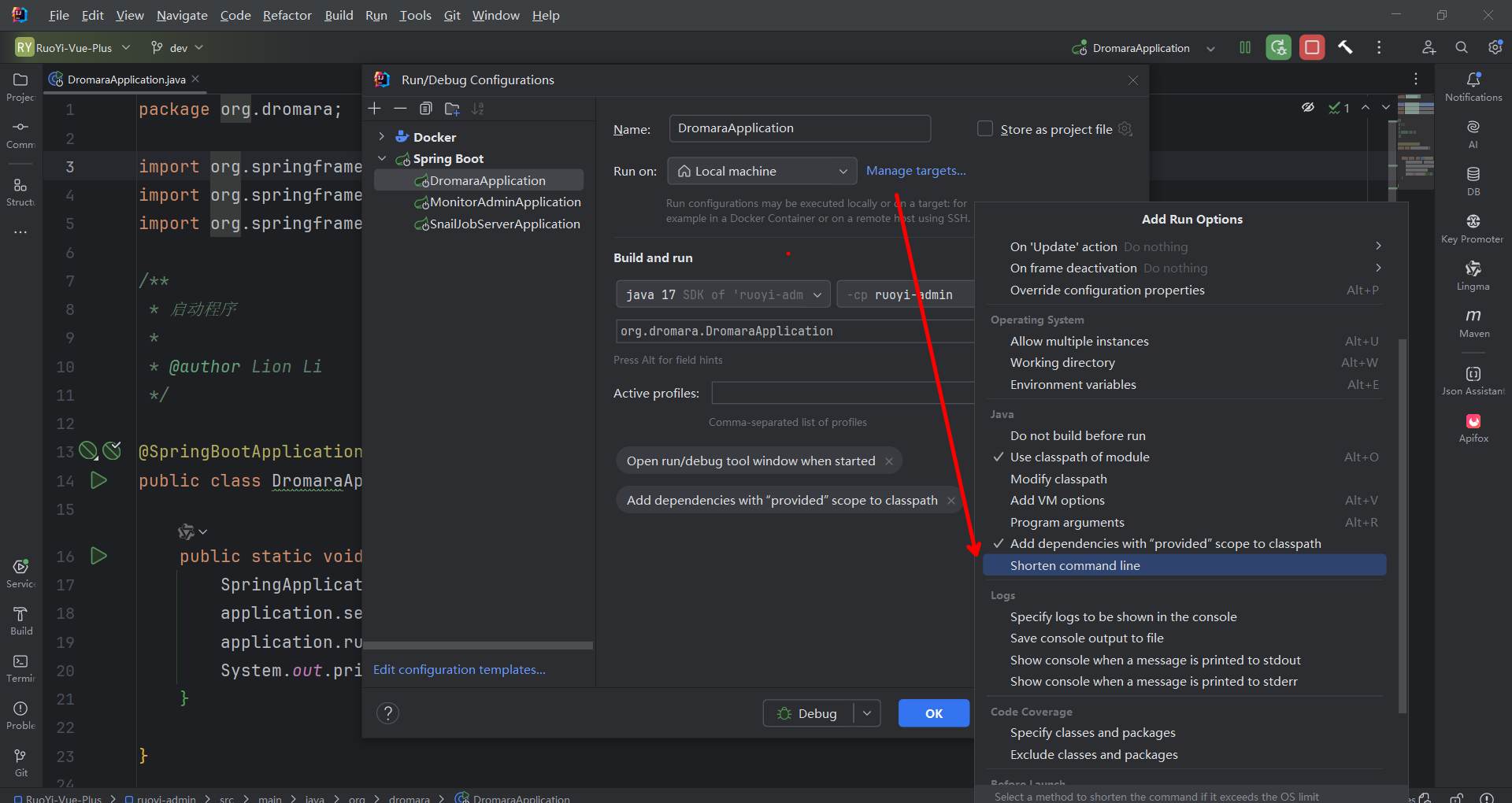Image resolution: width=1512 pixels, height=803 pixels.
Task: Click the red Stop button in toolbar
Action: point(1312,48)
